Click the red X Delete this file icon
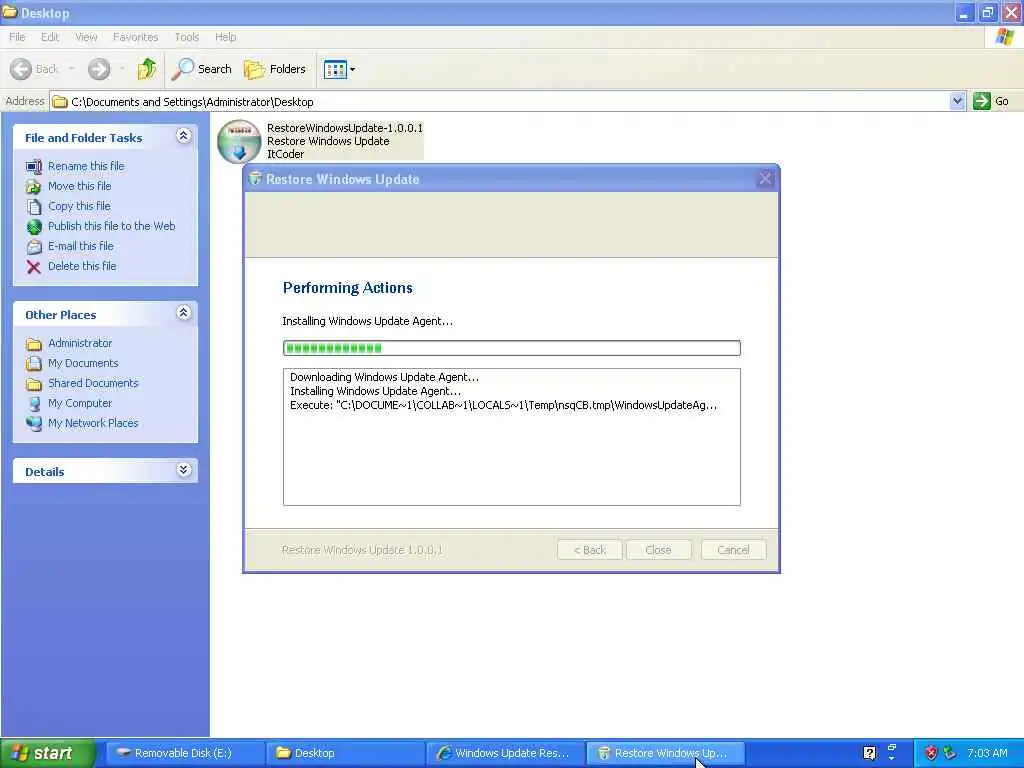The height and width of the screenshot is (768, 1024). coord(34,266)
